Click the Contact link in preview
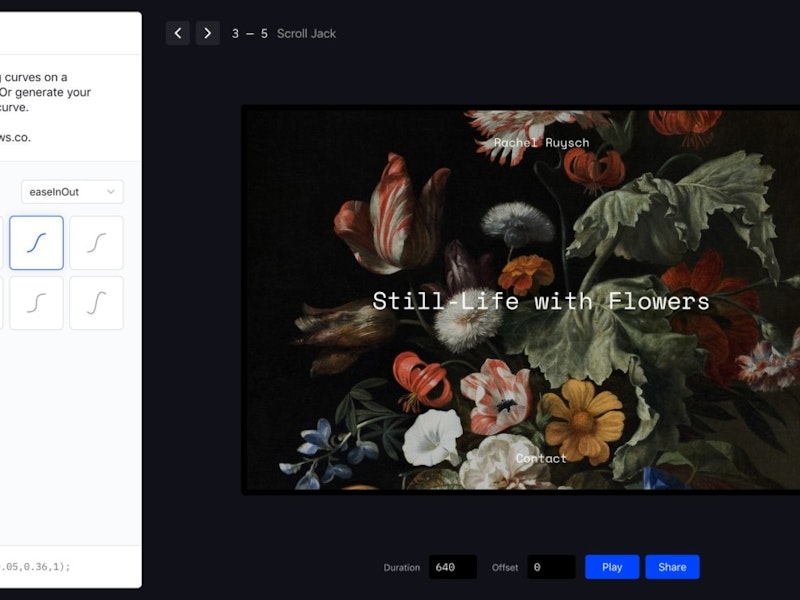 [541, 458]
